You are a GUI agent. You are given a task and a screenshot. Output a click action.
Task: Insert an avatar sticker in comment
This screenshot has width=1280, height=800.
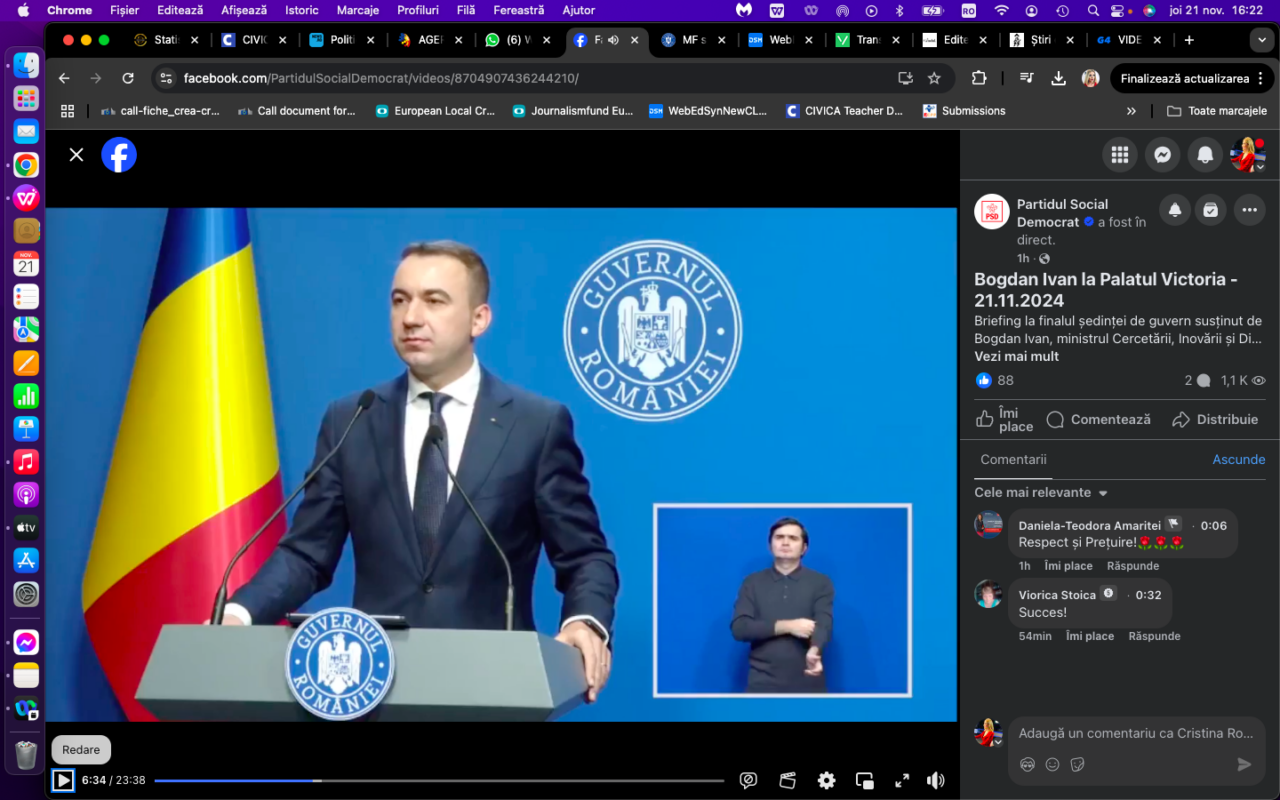[x=1027, y=764]
